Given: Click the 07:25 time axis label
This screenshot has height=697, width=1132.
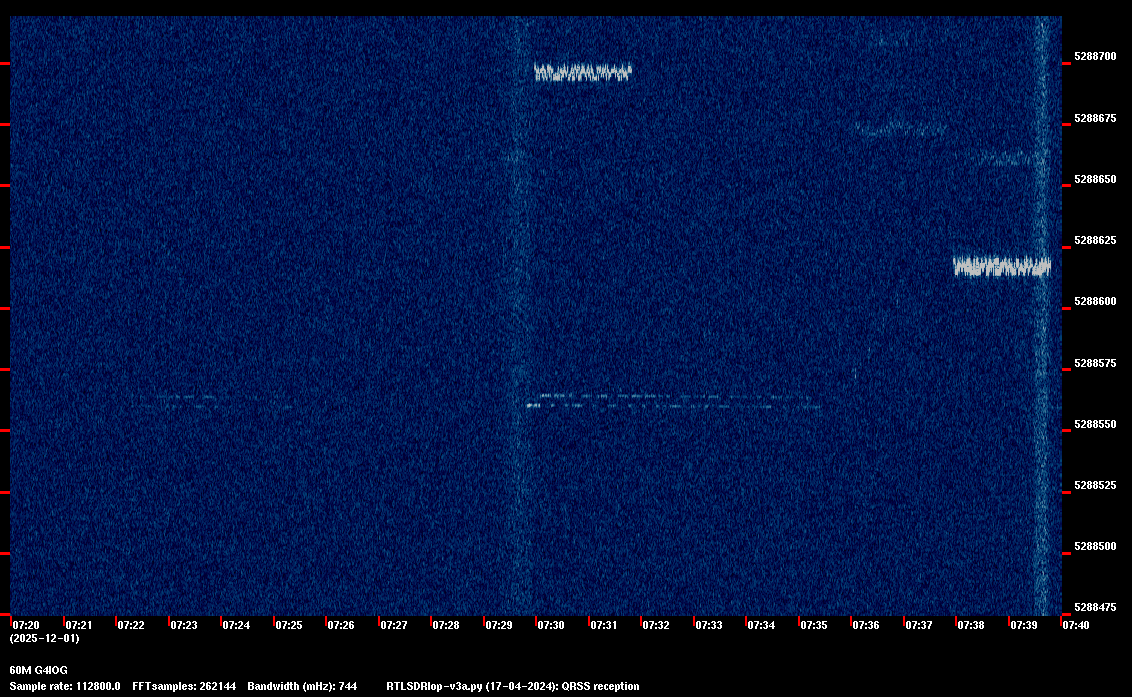Looking at the screenshot, I should point(289,625).
